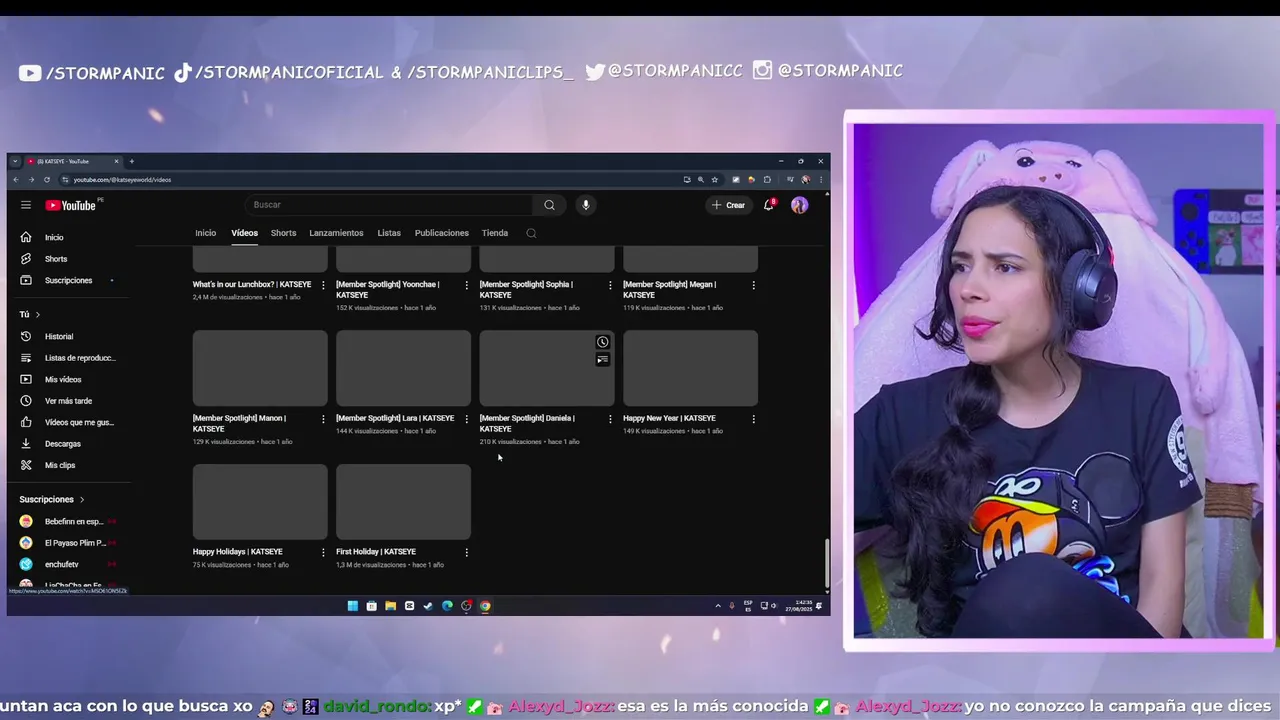
Task: Open the account avatar menu
Action: coord(799,205)
